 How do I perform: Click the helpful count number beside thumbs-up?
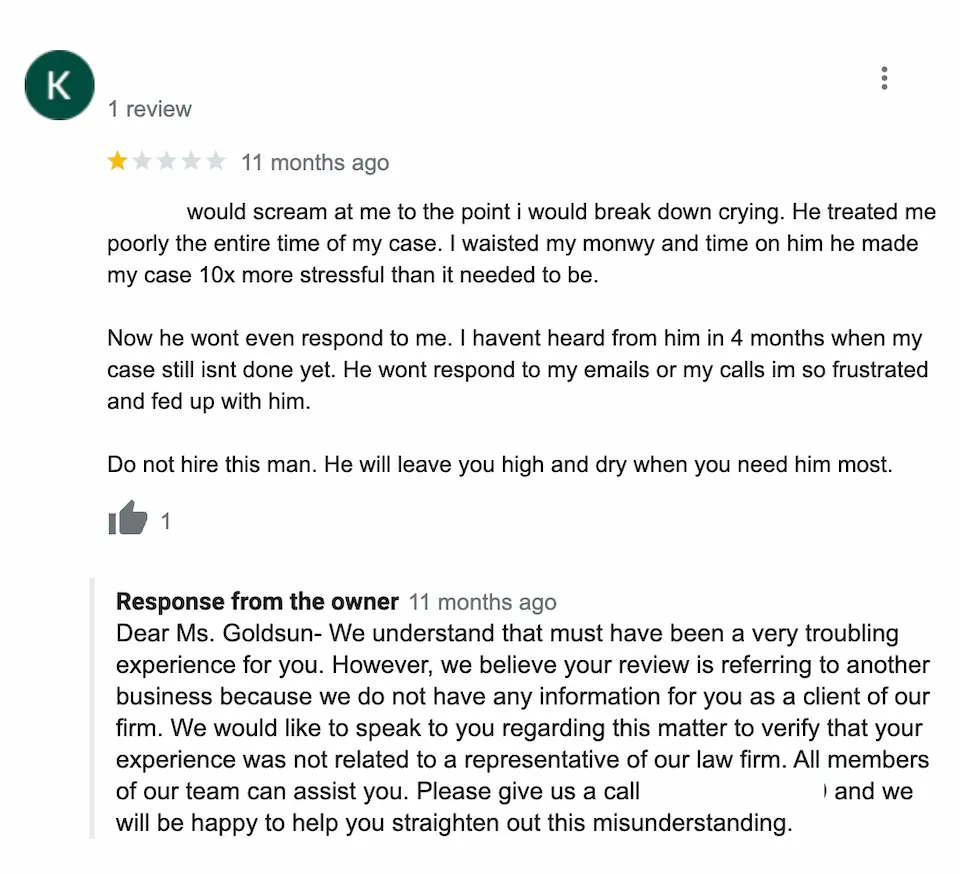click(x=166, y=521)
